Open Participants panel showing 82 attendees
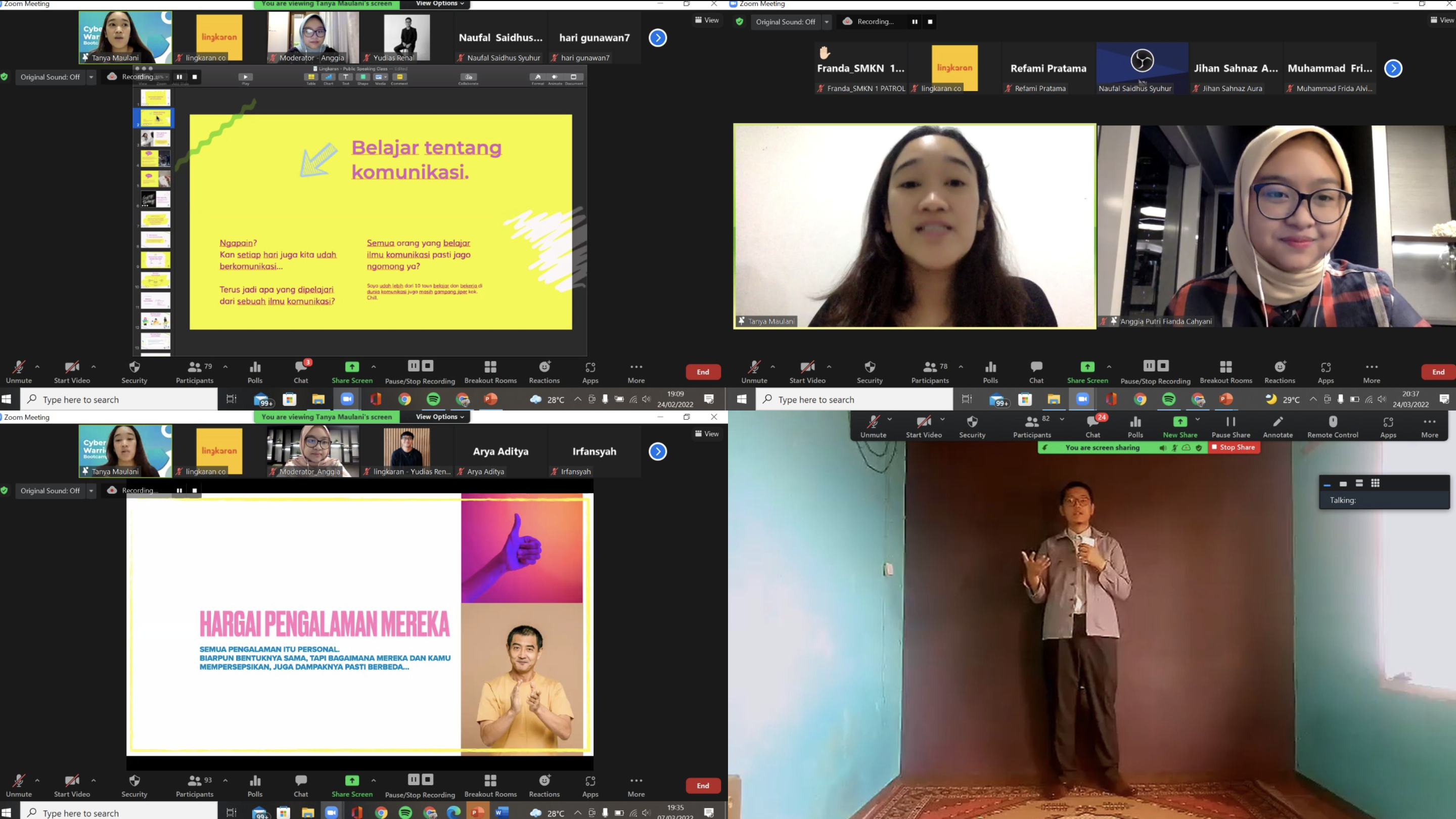The width and height of the screenshot is (1456, 819). (x=1032, y=427)
